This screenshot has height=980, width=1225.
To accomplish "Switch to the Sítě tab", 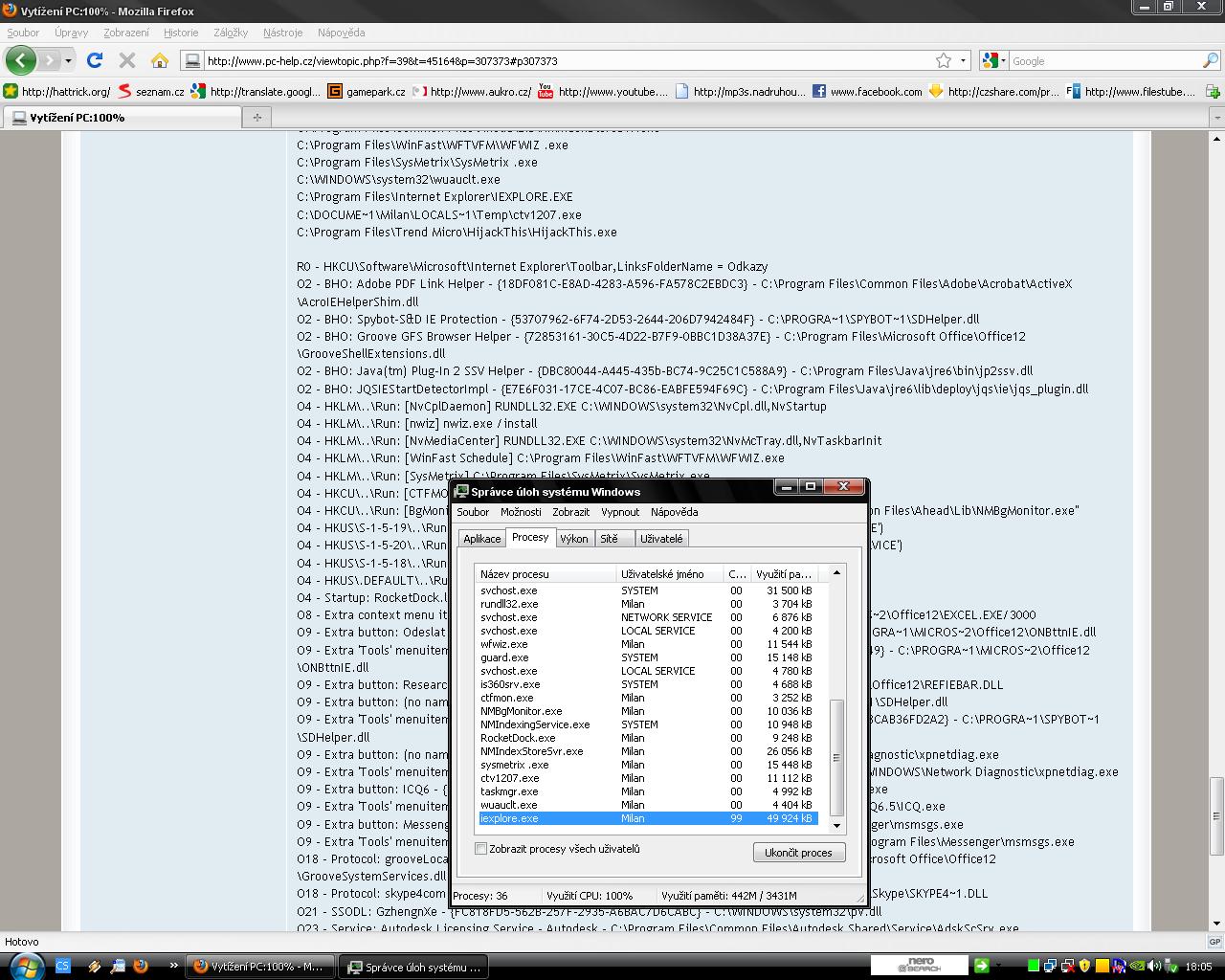I will (x=613, y=539).
